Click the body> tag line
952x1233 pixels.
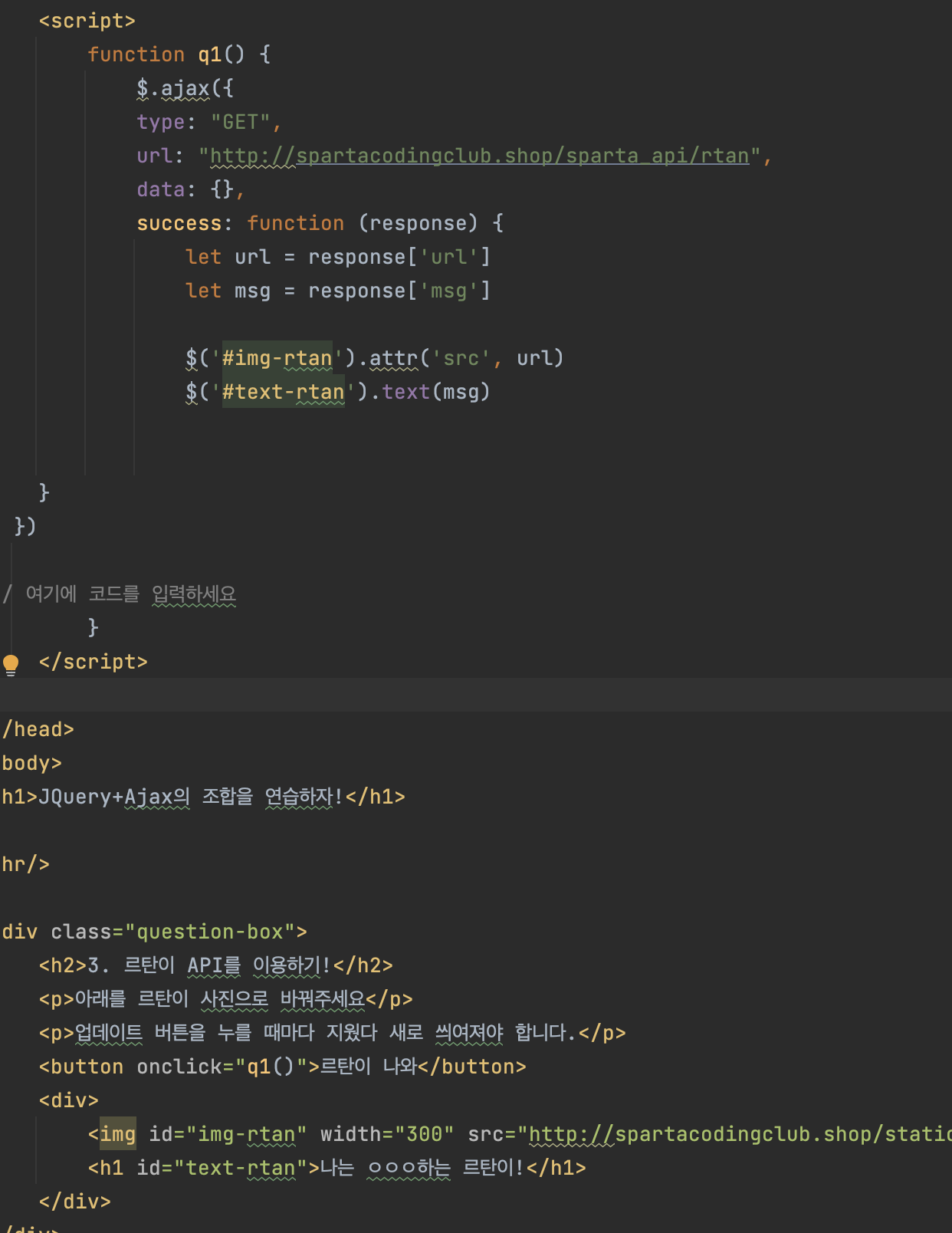click(32, 763)
